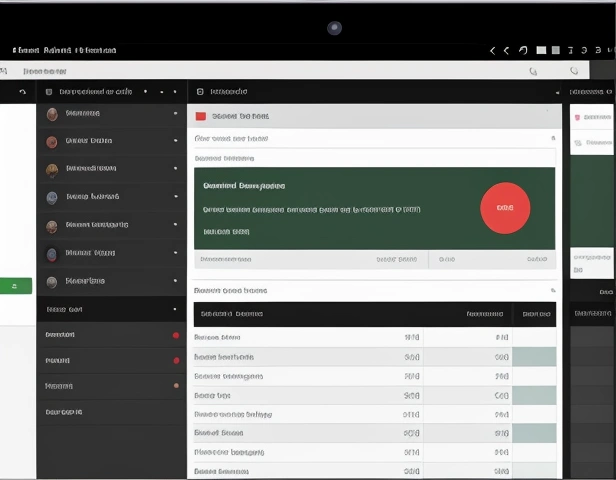Click the first back chevron in top bar
Image resolution: width=616 pixels, height=480 pixels.
tap(492, 50)
